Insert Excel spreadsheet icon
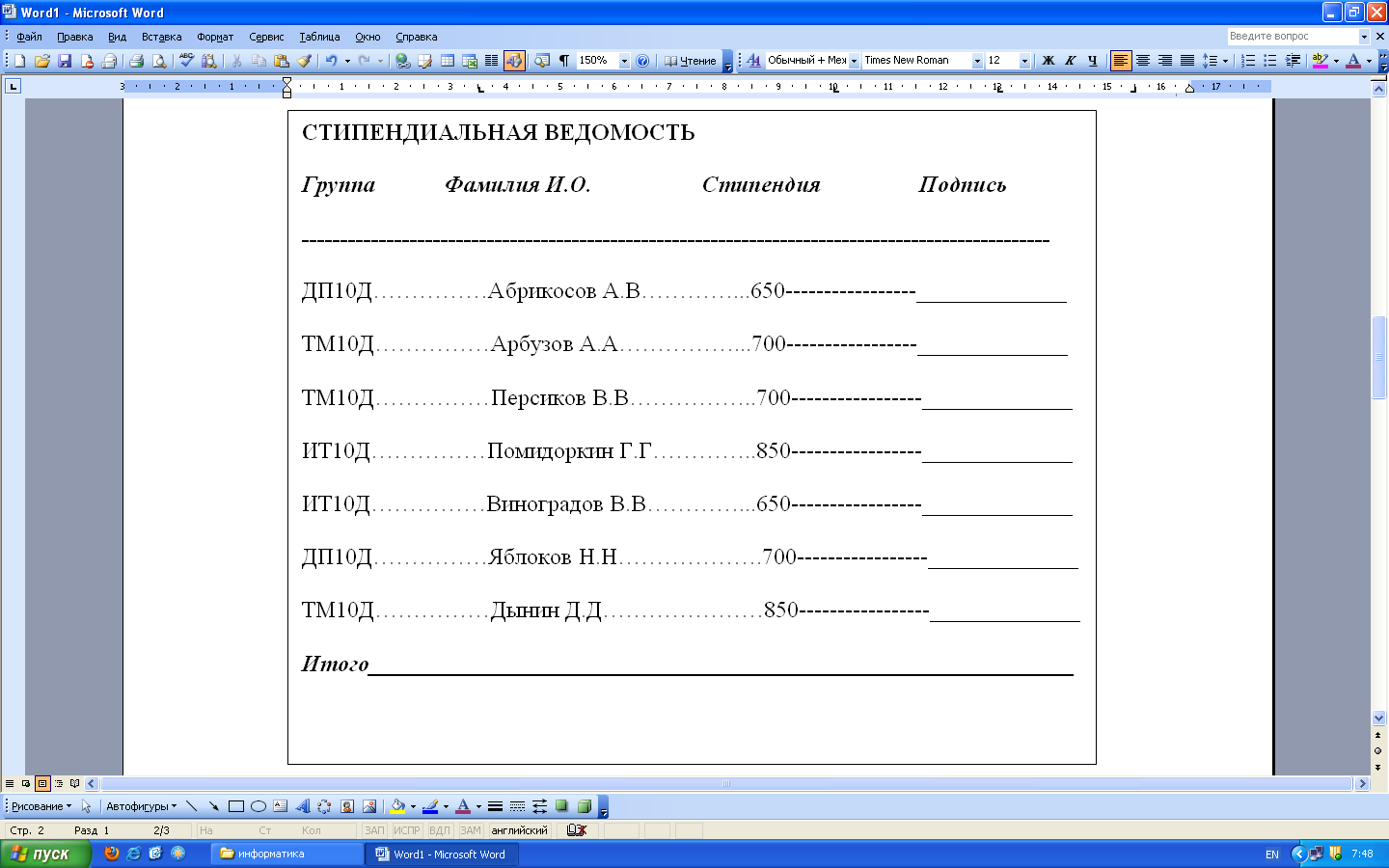1389x868 pixels. 470,61
